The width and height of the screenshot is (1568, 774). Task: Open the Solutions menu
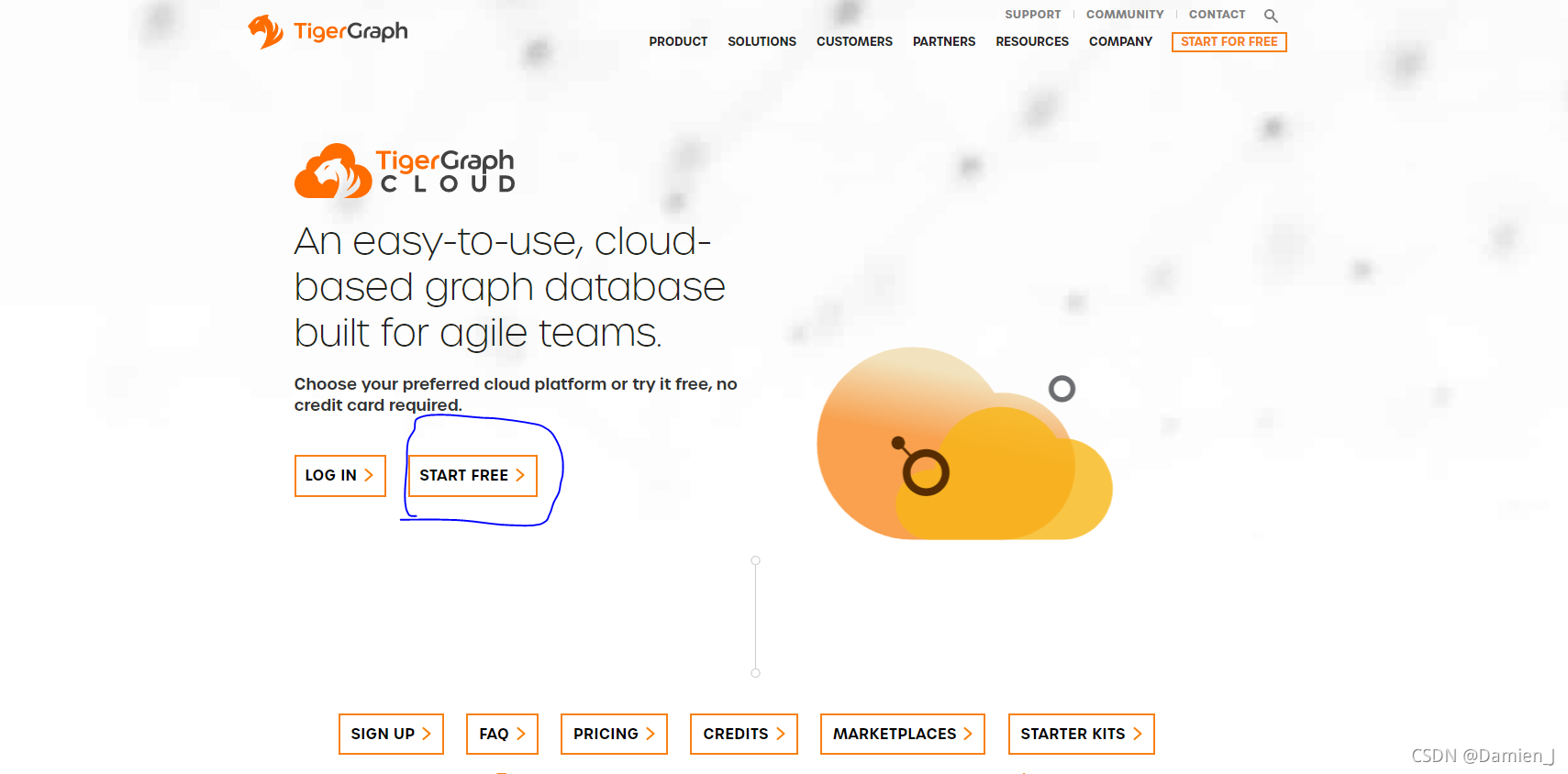point(762,42)
